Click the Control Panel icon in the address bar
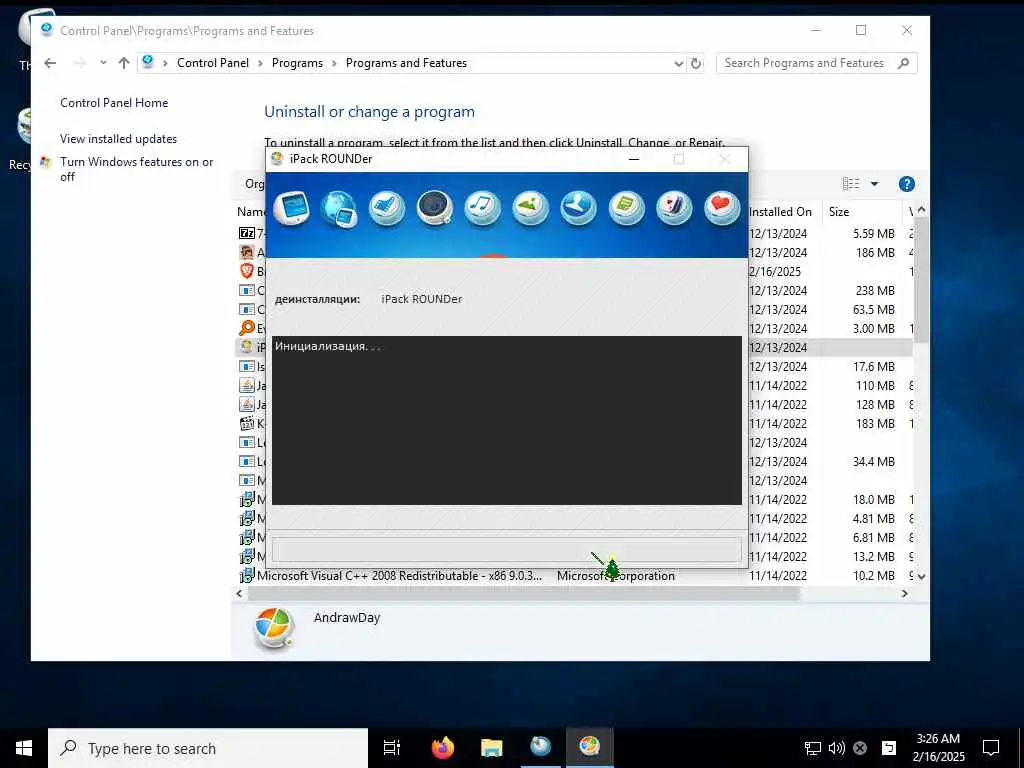Viewport: 1024px width, 768px height. tap(148, 62)
